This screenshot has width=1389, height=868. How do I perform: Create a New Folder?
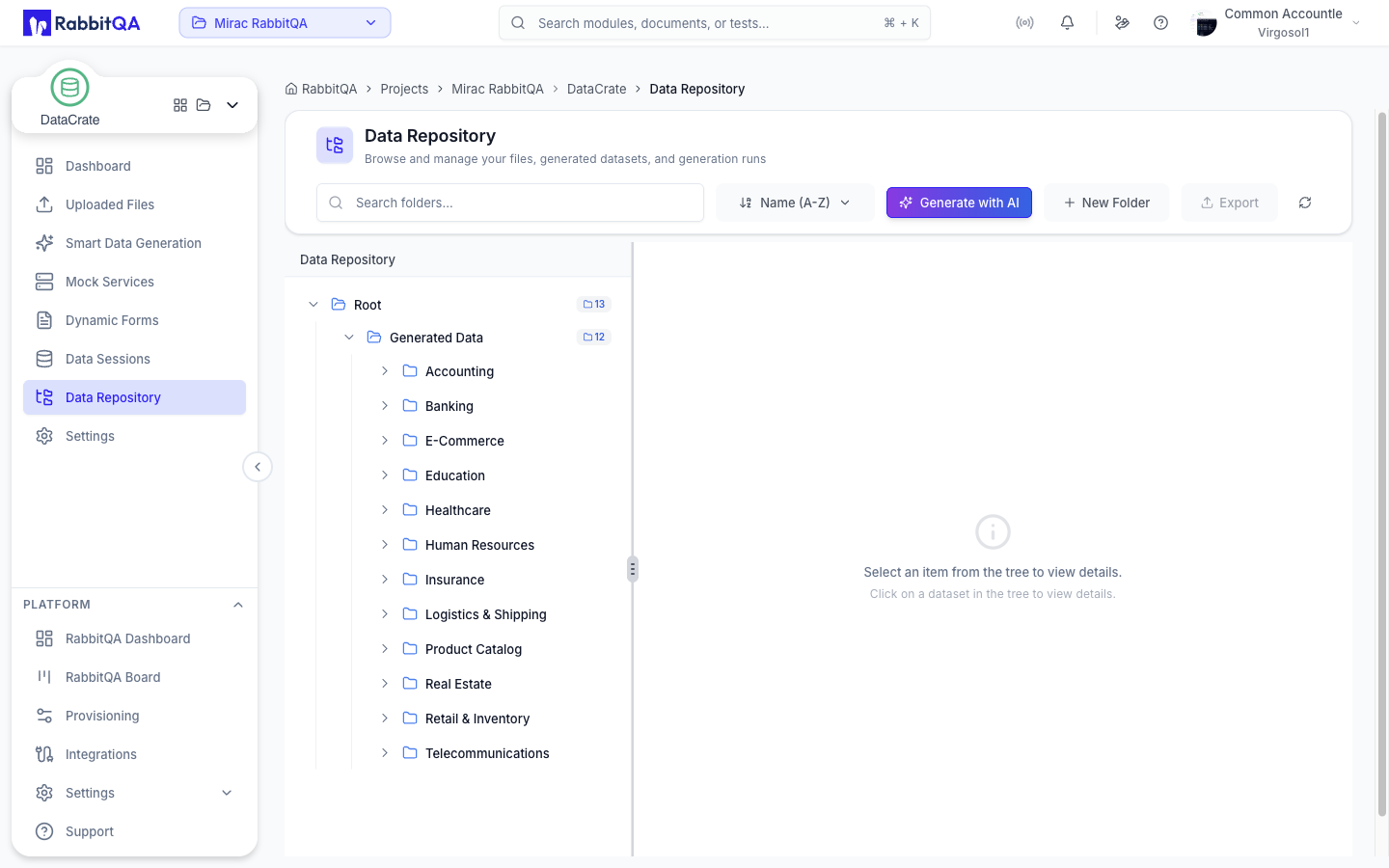[x=1106, y=203]
